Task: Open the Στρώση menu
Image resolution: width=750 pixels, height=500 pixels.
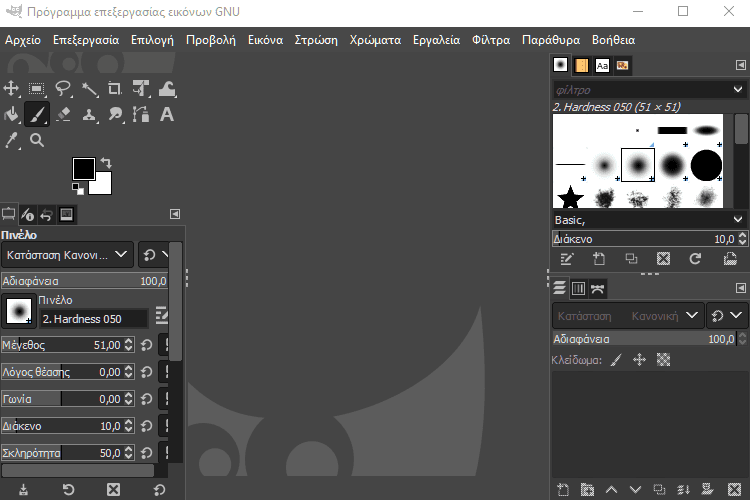Action: pyautogui.click(x=316, y=40)
